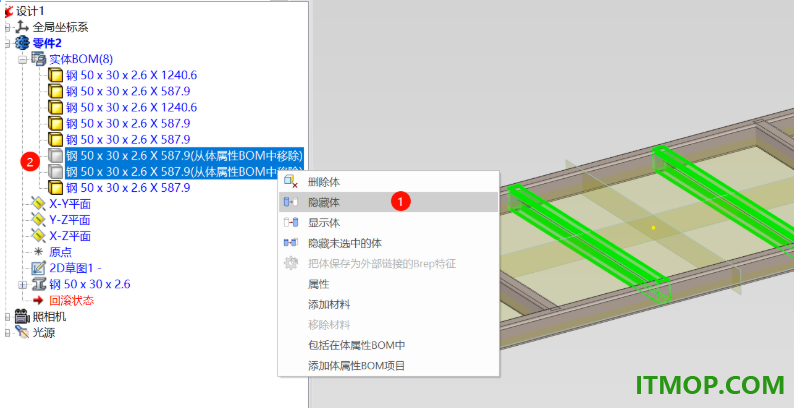Click the blue gear icon of 零件2
794x408 pixels.
pyautogui.click(x=23, y=43)
